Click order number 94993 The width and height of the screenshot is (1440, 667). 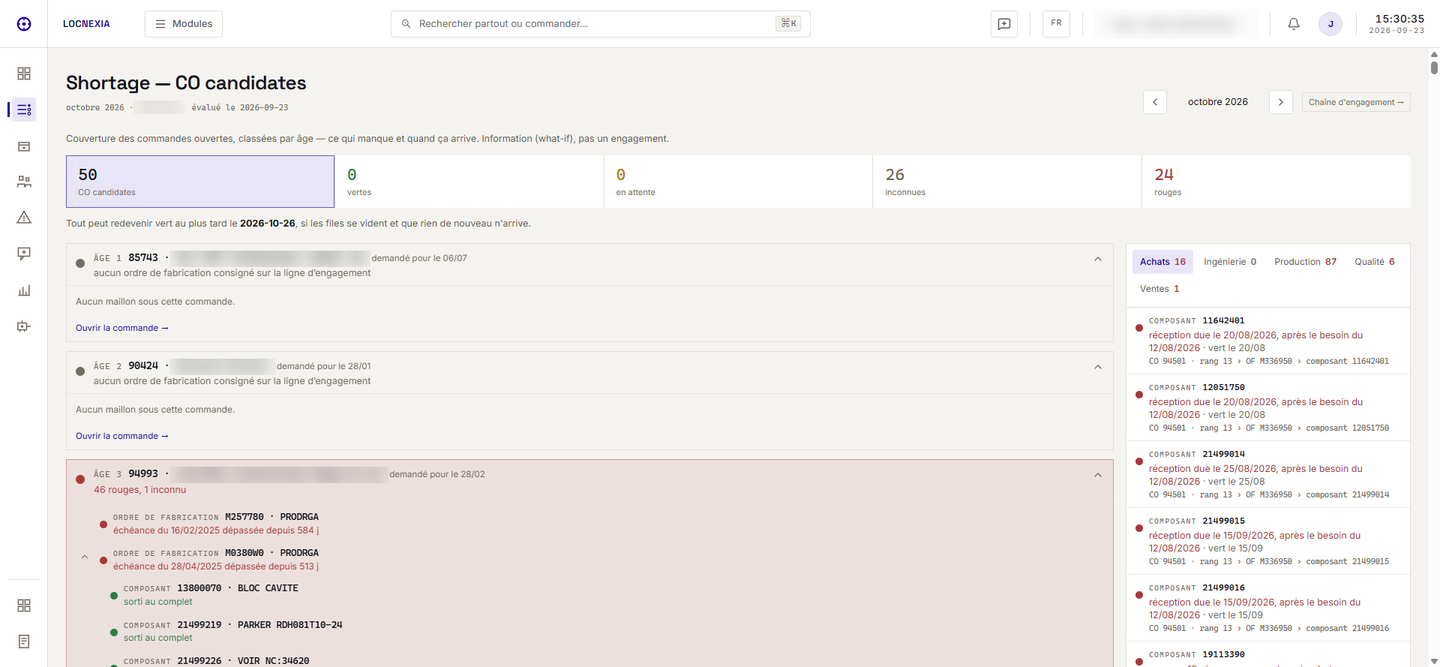143,474
